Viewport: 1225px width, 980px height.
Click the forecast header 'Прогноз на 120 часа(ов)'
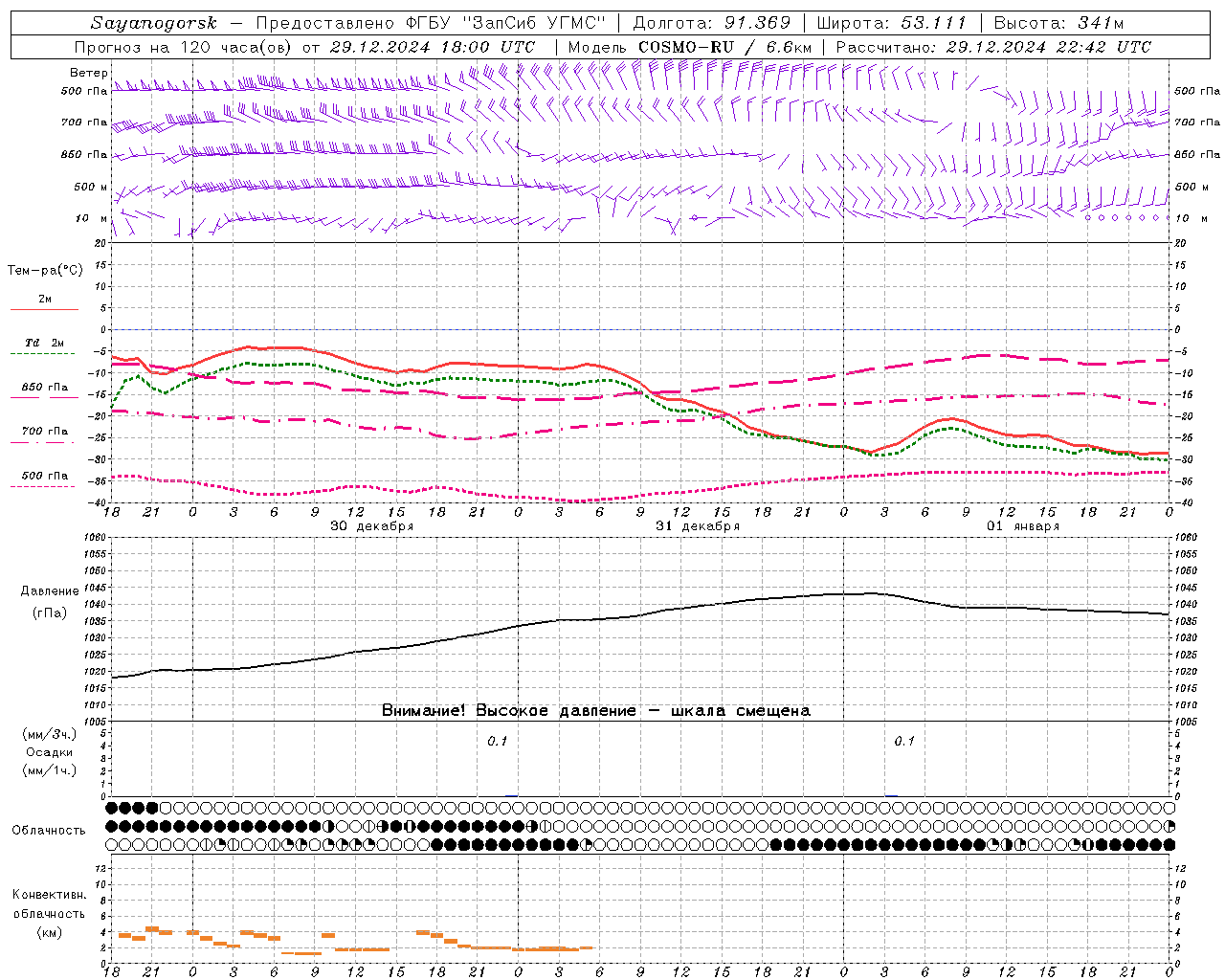point(185,47)
